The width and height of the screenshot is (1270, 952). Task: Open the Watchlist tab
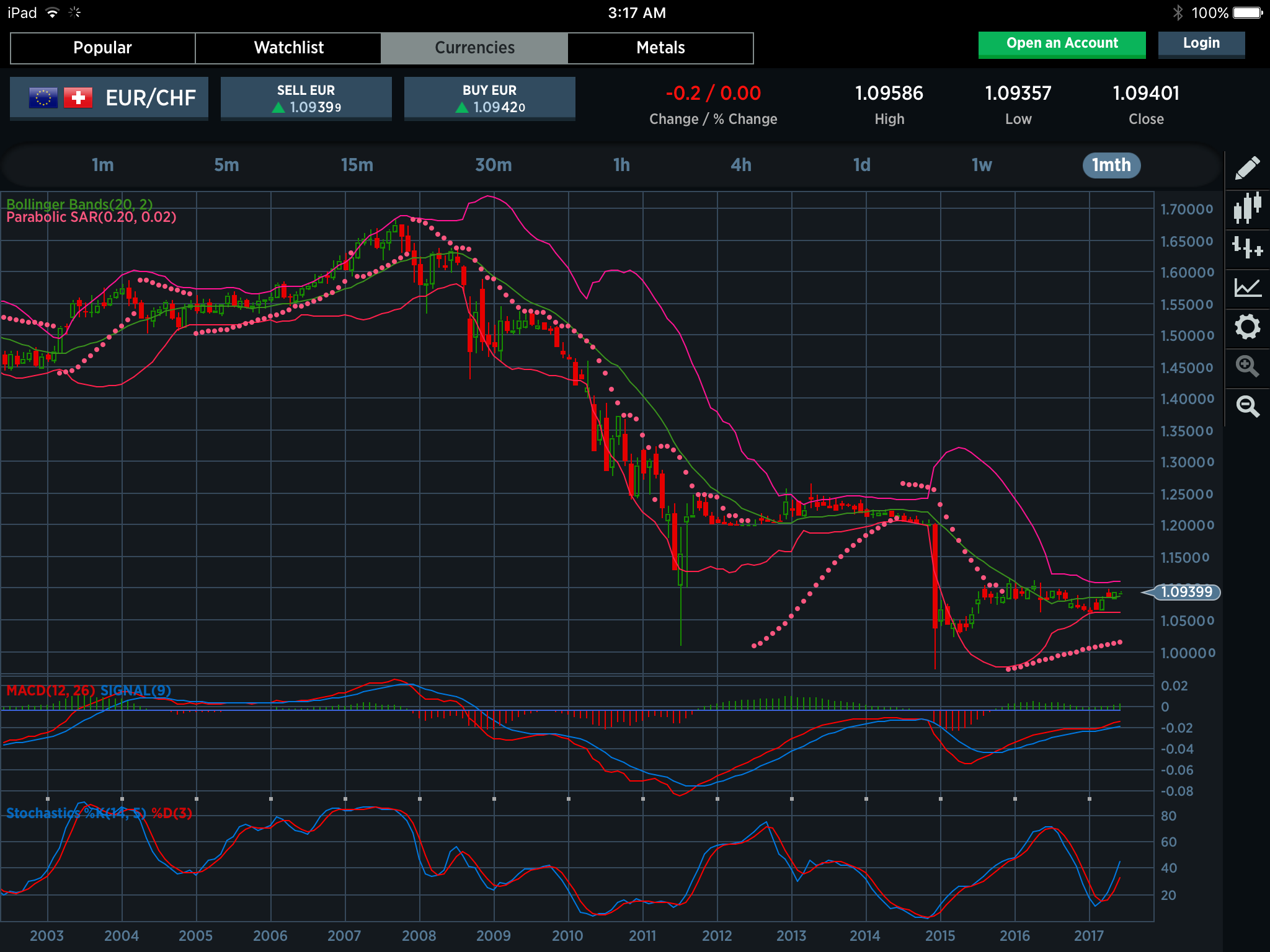pos(288,48)
